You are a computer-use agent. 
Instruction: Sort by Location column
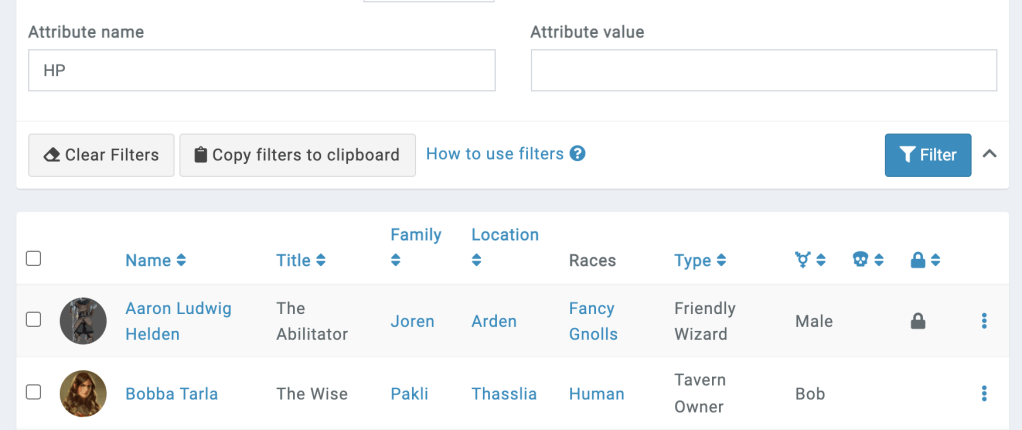[505, 247]
